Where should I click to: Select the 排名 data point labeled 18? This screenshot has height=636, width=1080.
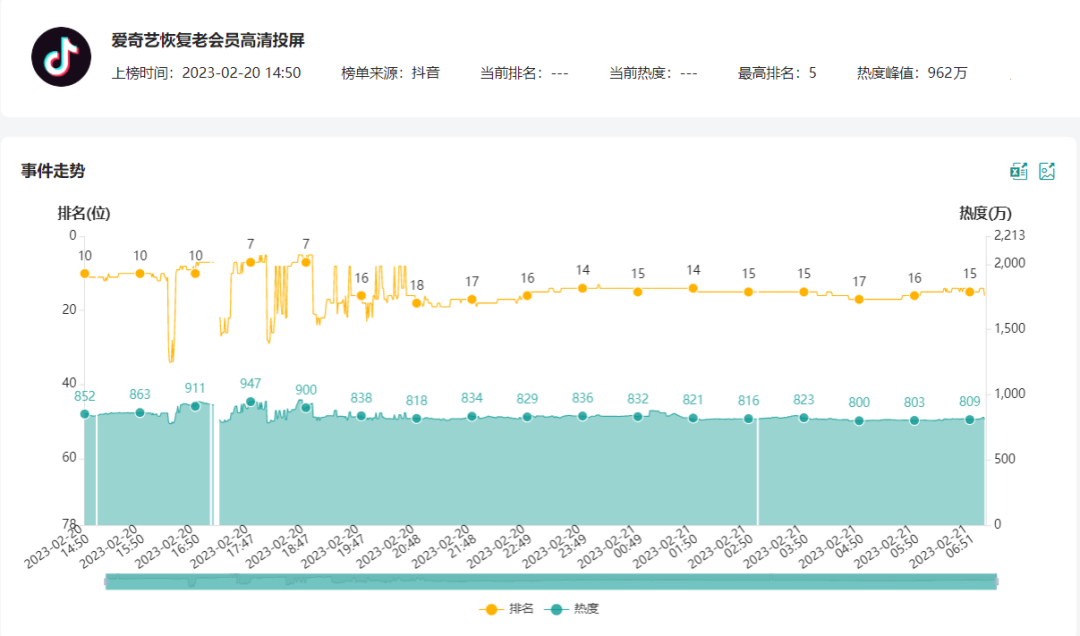(417, 303)
